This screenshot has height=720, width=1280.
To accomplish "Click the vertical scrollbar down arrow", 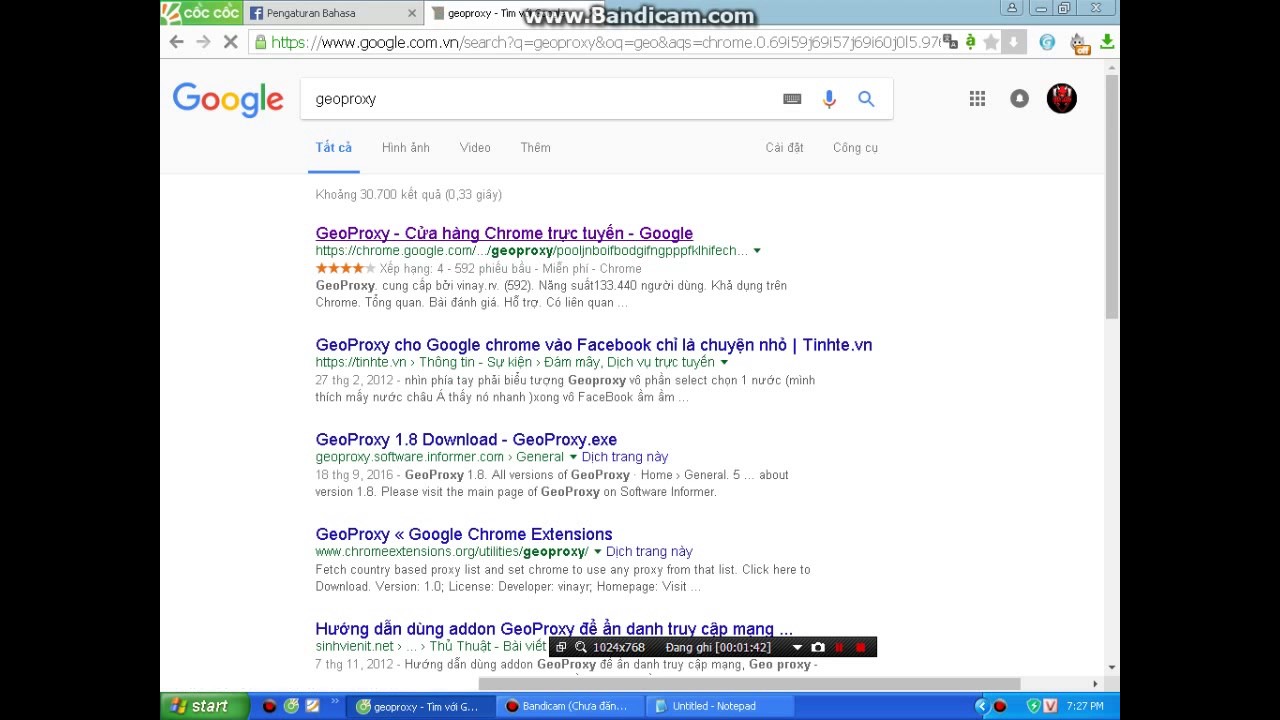I will (x=1112, y=667).
